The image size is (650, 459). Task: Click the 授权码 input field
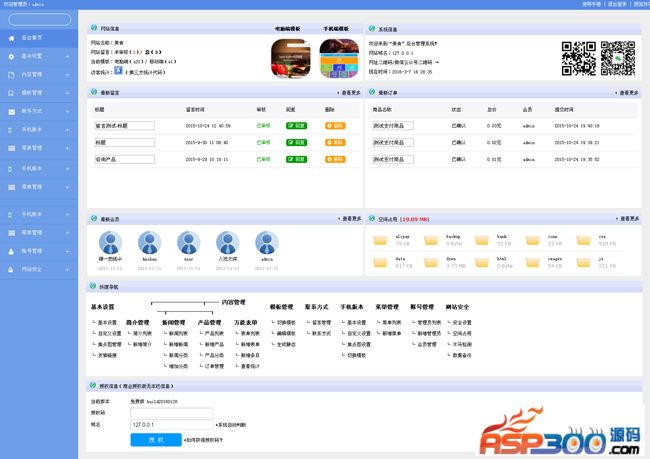pos(172,412)
